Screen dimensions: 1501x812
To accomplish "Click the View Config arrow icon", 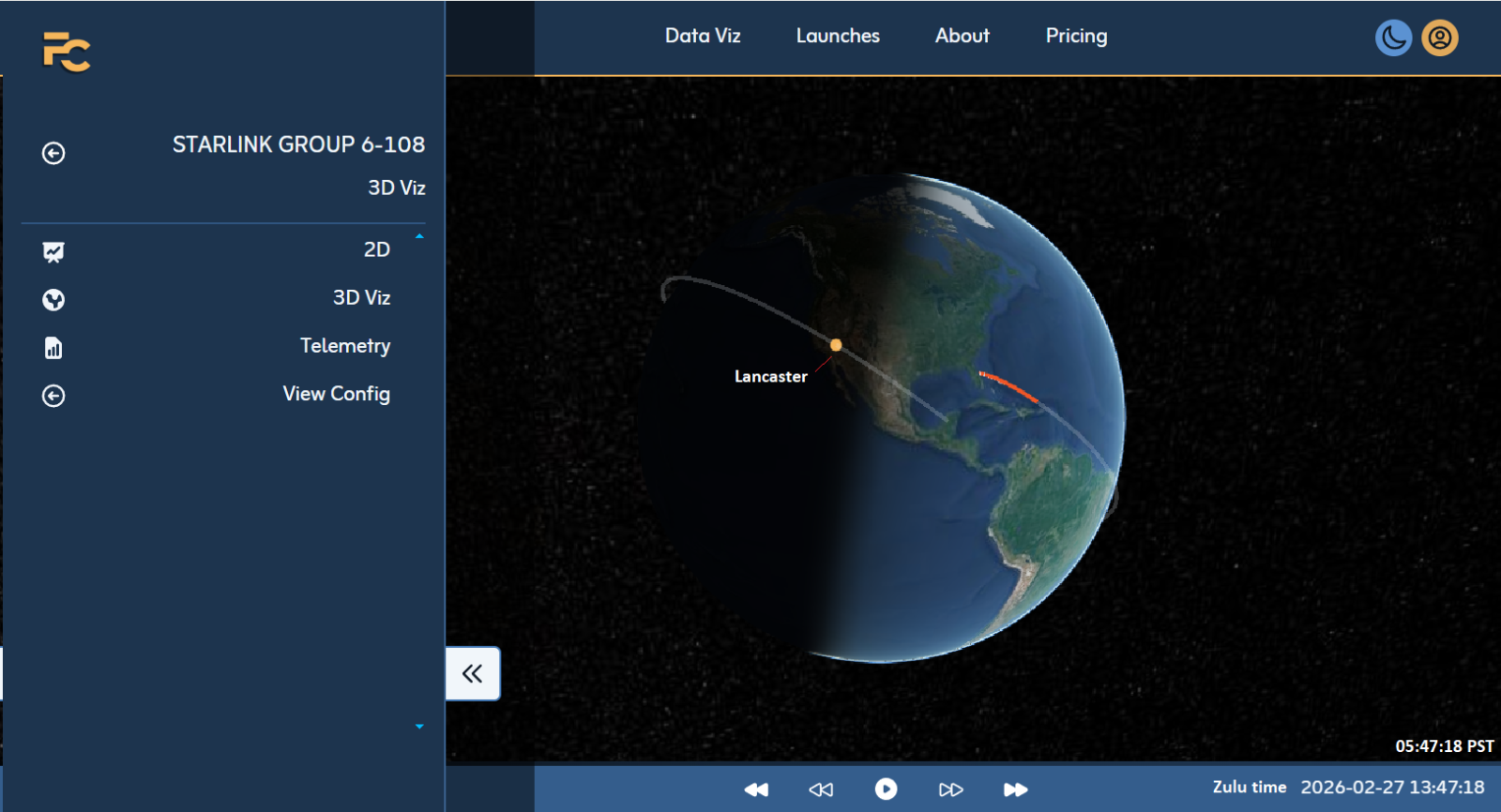I will point(53,396).
